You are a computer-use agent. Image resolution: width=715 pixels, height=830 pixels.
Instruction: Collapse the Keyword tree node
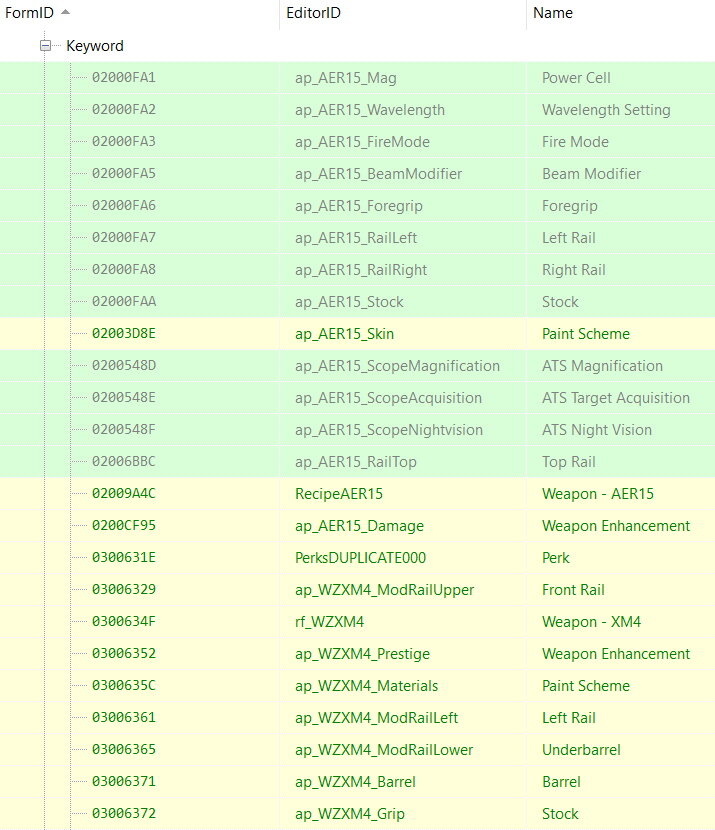(46, 46)
